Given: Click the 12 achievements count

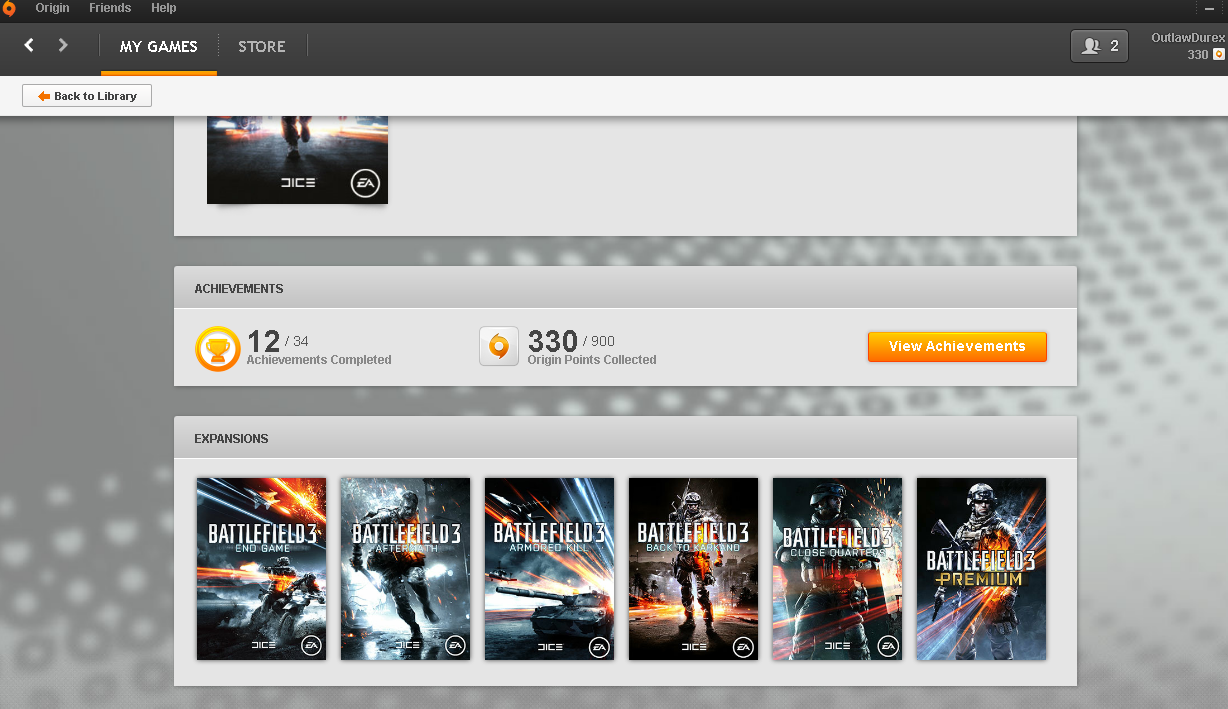Looking at the screenshot, I should [x=263, y=341].
